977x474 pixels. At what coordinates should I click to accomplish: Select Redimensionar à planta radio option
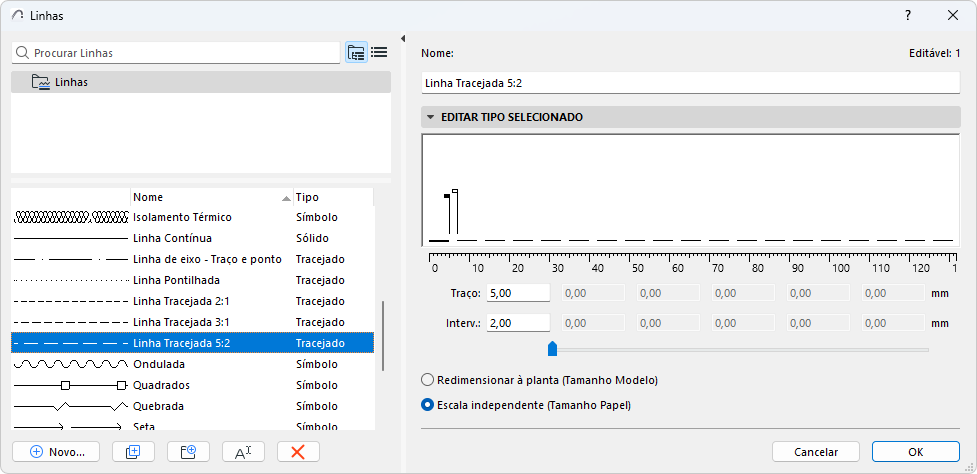pyautogui.click(x=427, y=379)
